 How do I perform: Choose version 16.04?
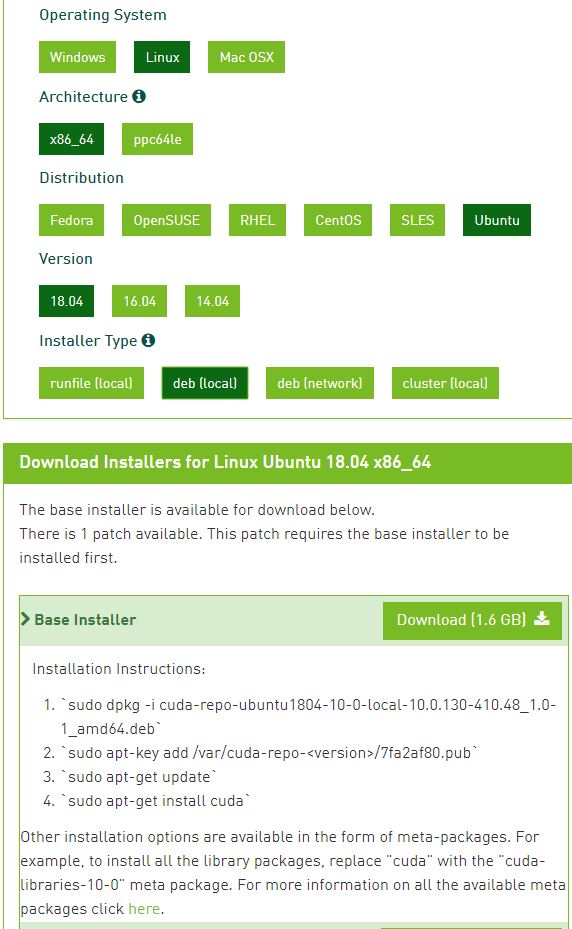click(x=139, y=301)
